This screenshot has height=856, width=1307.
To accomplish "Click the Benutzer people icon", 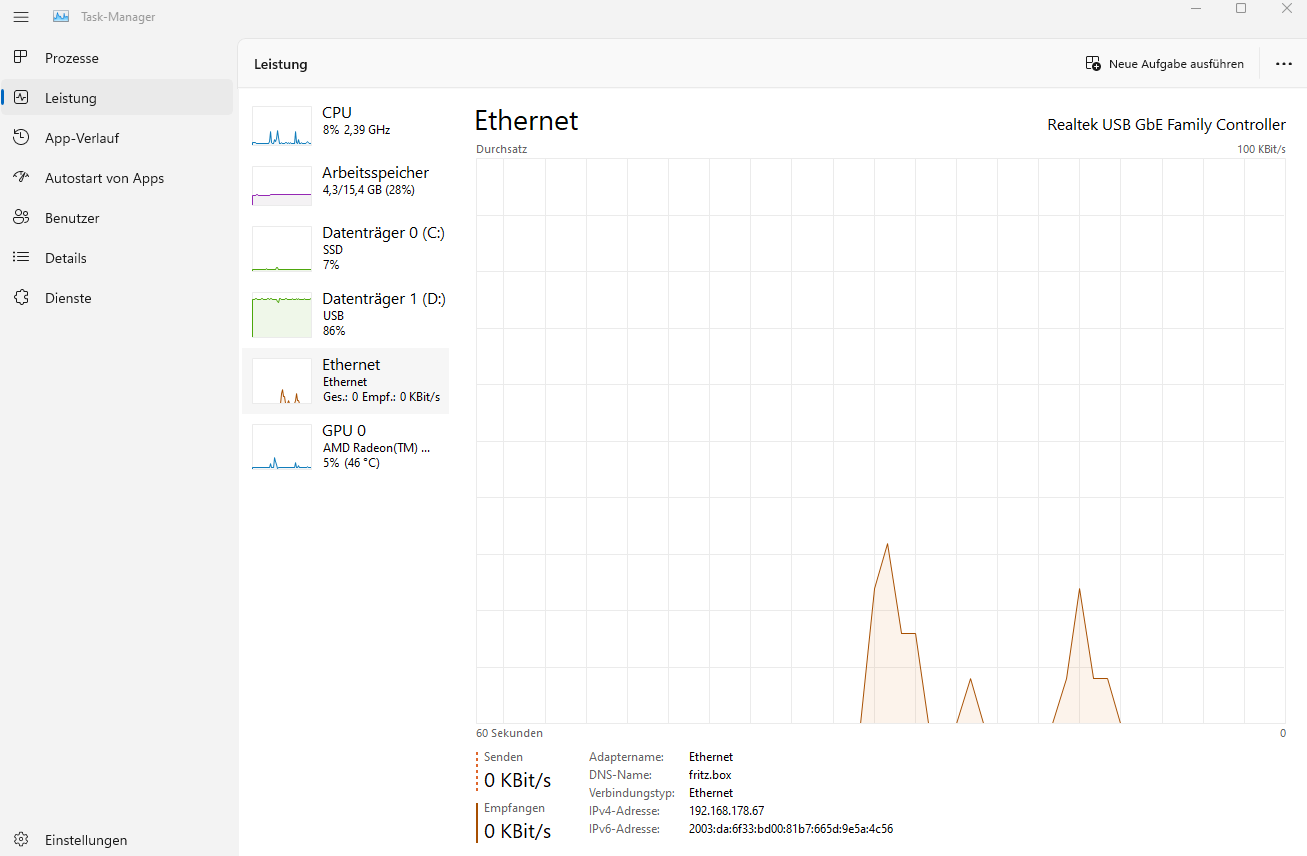I will [20, 217].
